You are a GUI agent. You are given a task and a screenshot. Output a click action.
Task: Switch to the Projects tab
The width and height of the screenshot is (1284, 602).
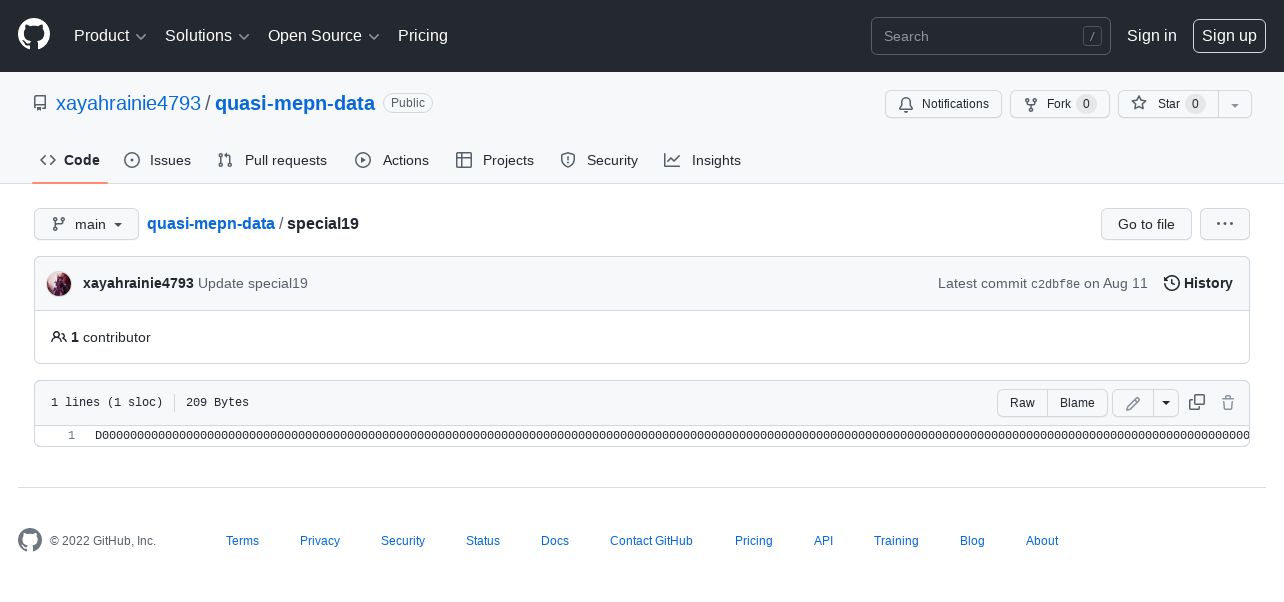(495, 160)
